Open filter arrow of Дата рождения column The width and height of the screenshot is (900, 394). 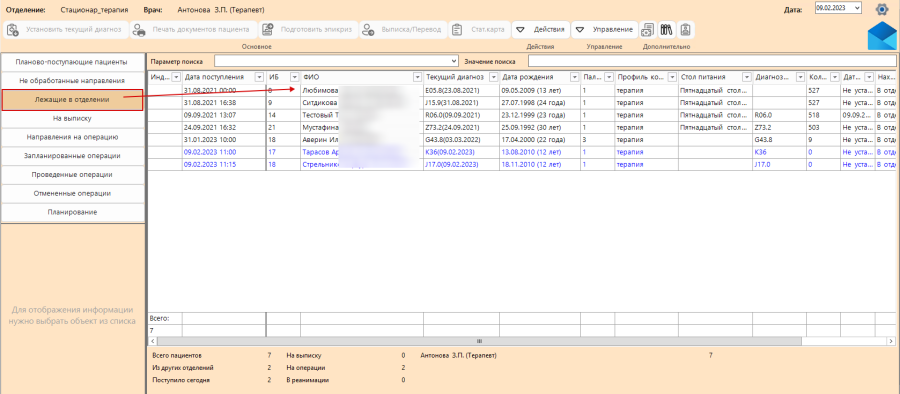click(574, 77)
